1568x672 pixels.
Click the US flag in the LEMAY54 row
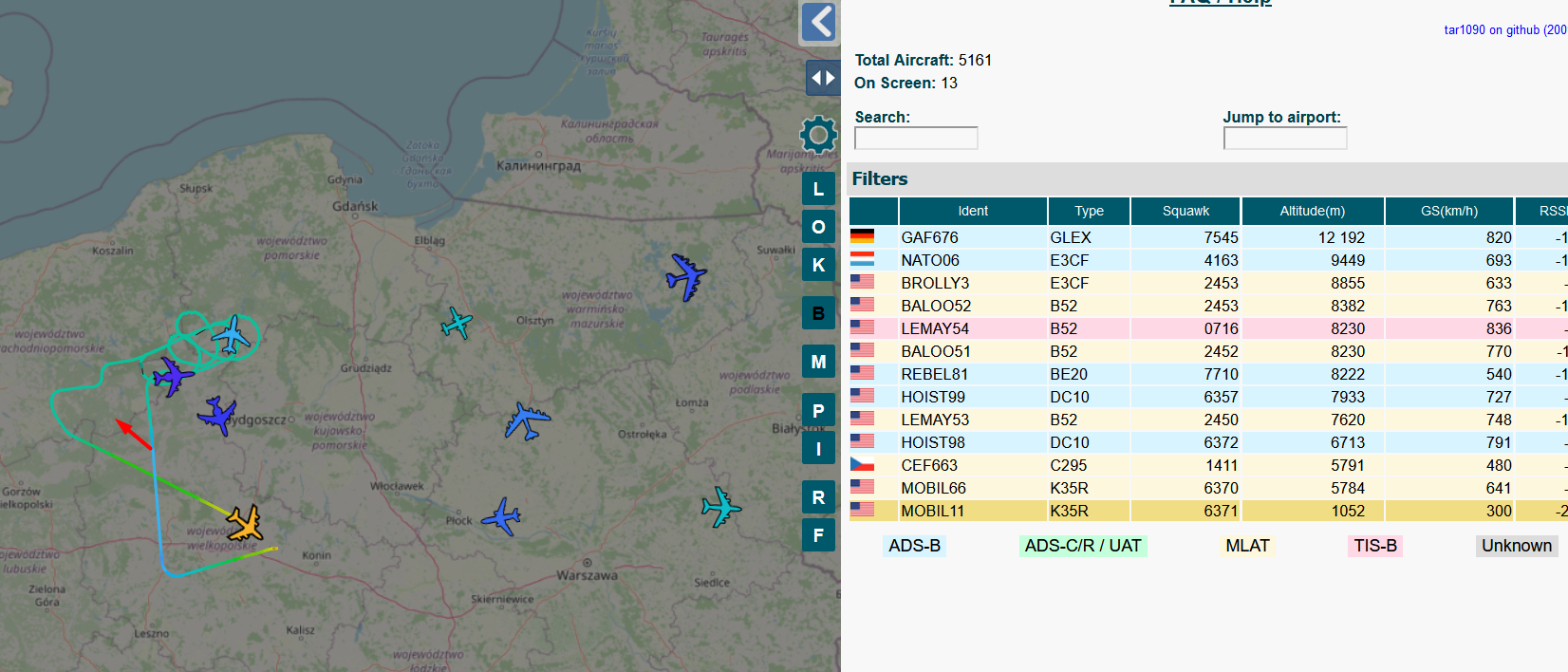coord(862,327)
